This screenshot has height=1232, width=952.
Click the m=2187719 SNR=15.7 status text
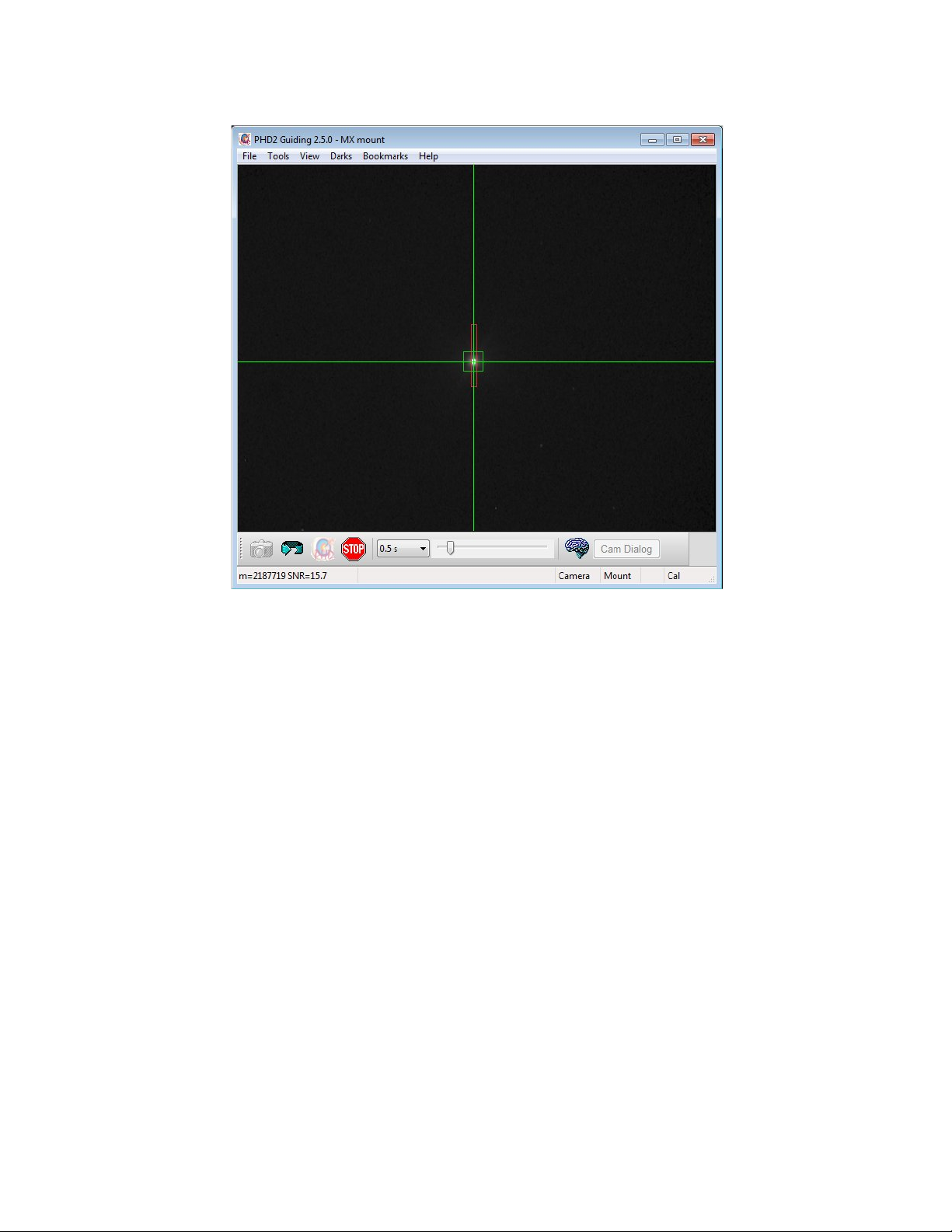pyautogui.click(x=283, y=576)
